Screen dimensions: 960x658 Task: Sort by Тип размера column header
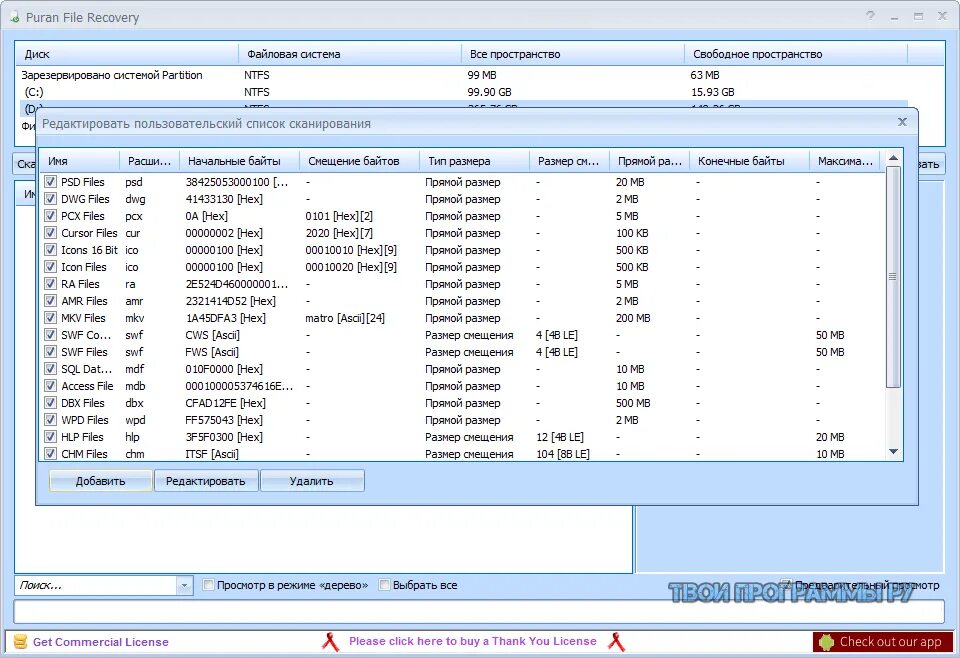pyautogui.click(x=474, y=161)
